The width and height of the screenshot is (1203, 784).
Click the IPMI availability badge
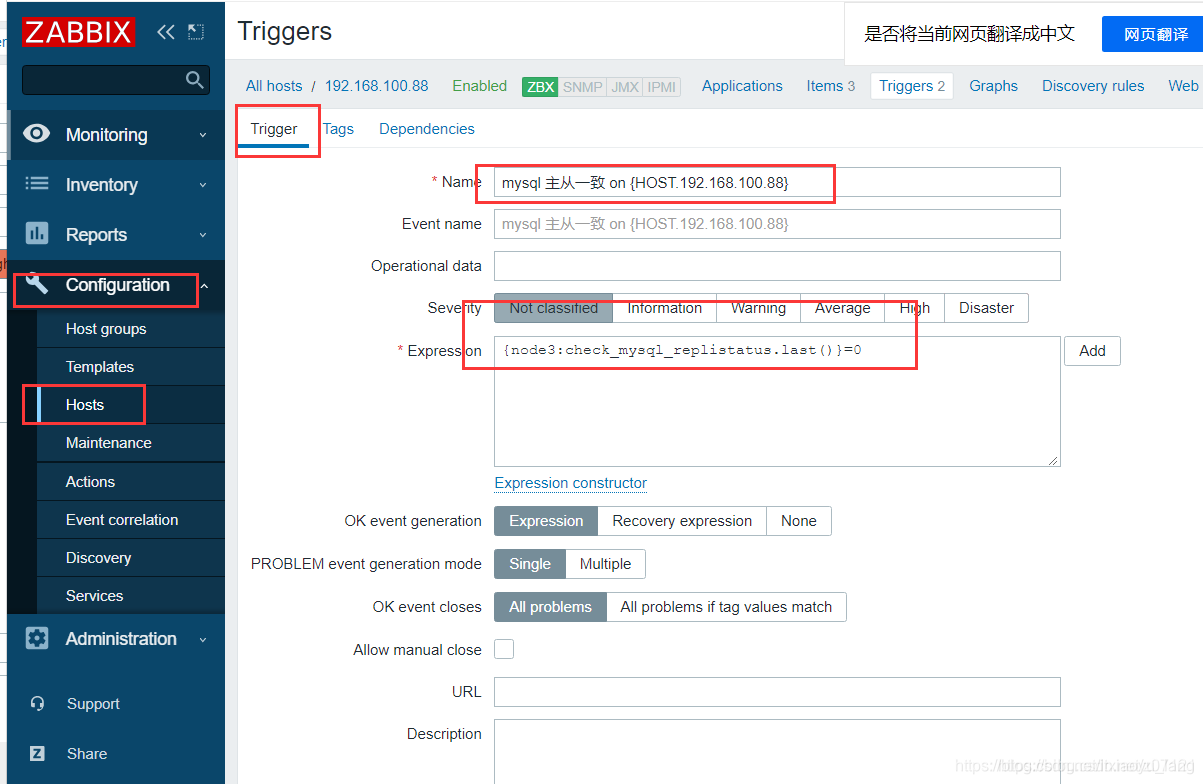[x=662, y=86]
